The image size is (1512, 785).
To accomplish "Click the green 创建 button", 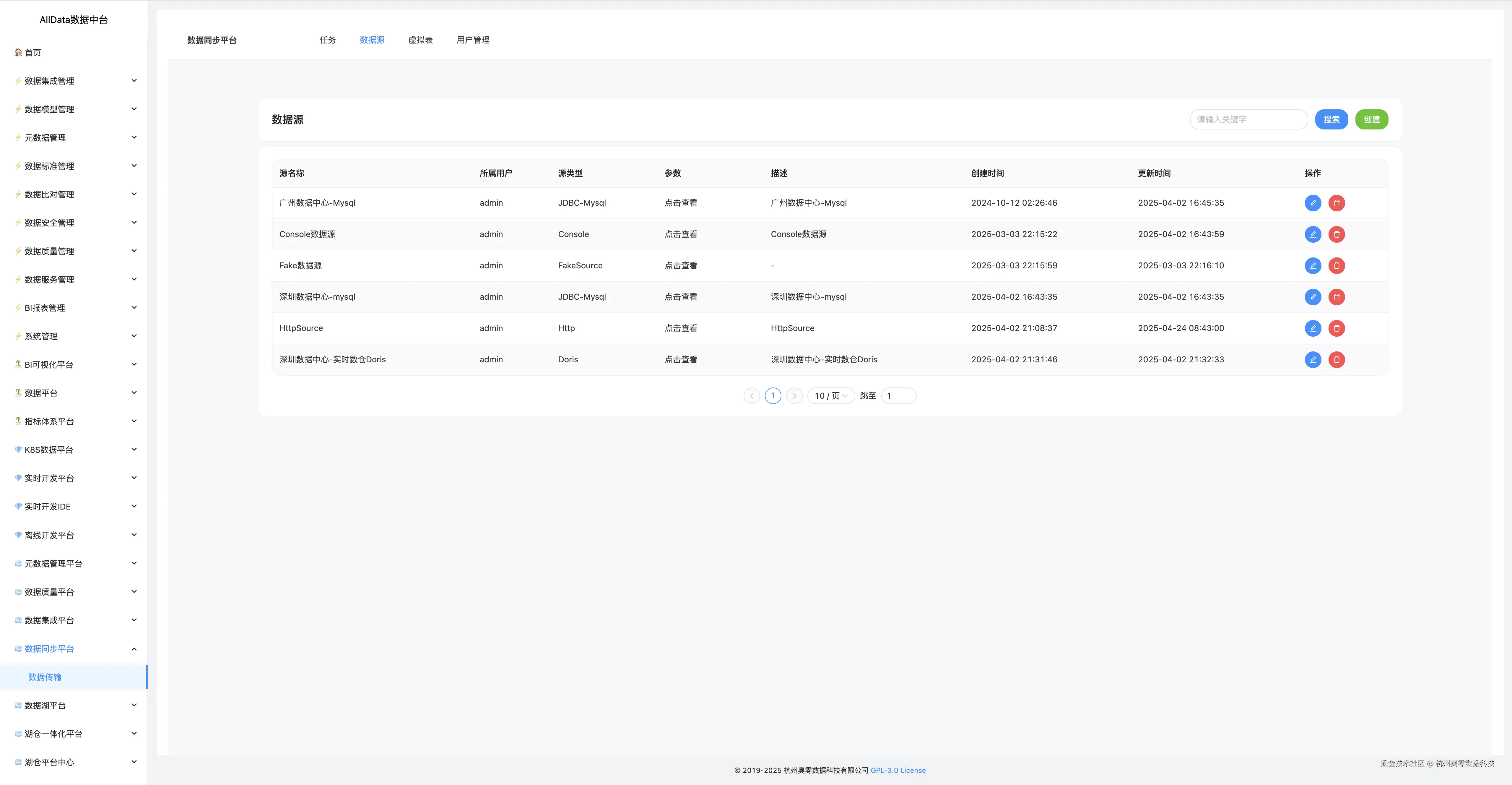I will [1371, 120].
